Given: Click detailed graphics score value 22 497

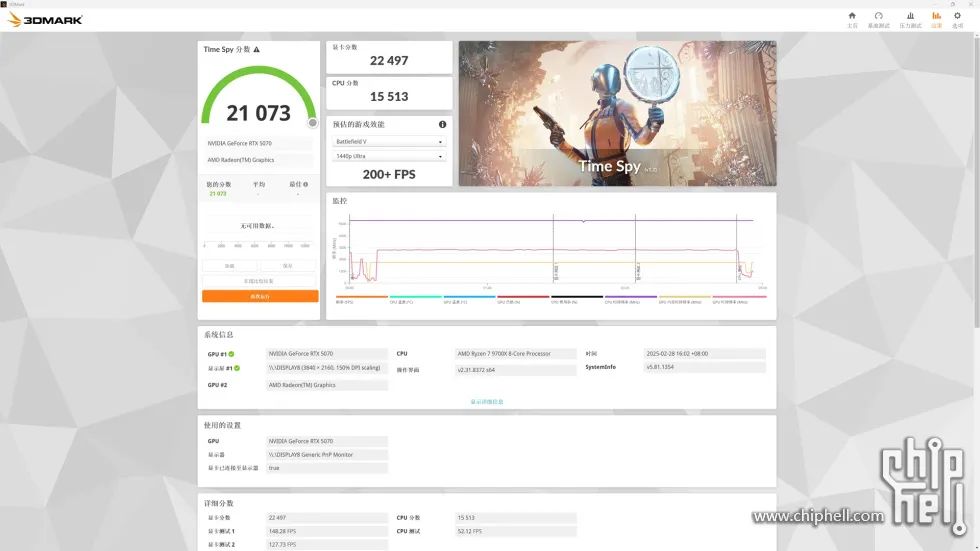Looking at the screenshot, I should click(x=327, y=518).
